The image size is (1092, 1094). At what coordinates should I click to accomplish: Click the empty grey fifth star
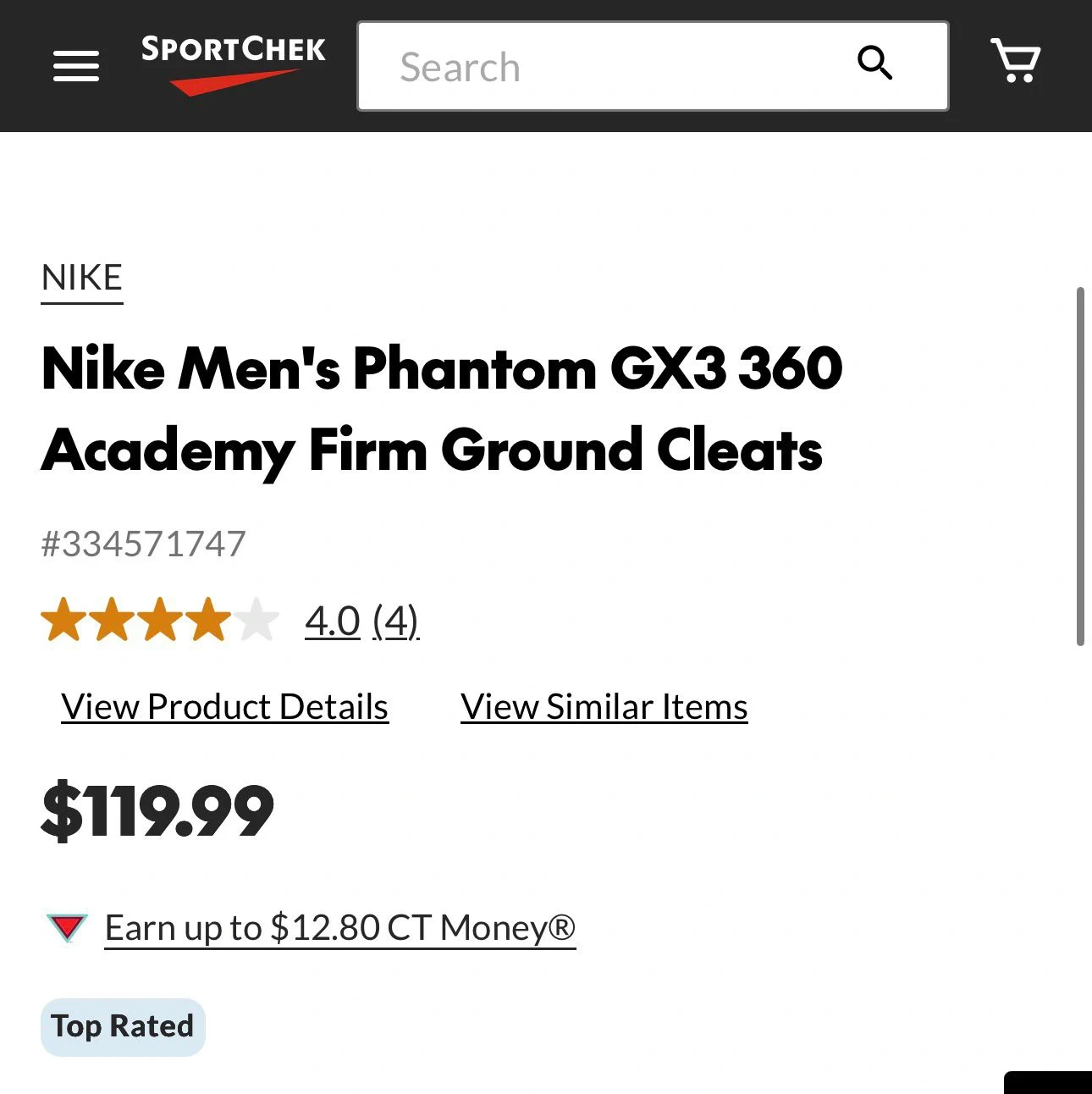pyautogui.click(x=257, y=620)
